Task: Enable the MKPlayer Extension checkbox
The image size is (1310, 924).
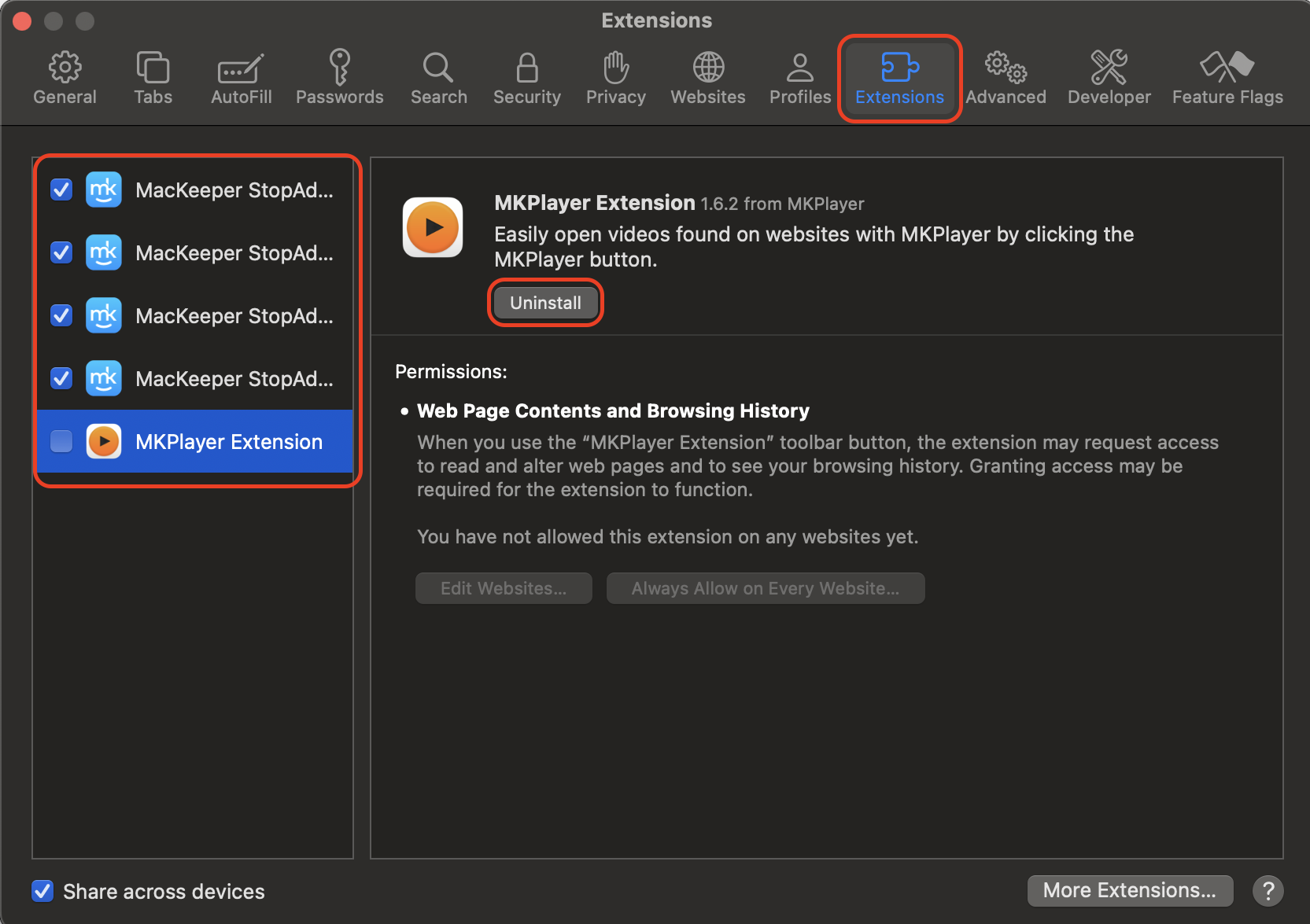Action: pyautogui.click(x=61, y=441)
